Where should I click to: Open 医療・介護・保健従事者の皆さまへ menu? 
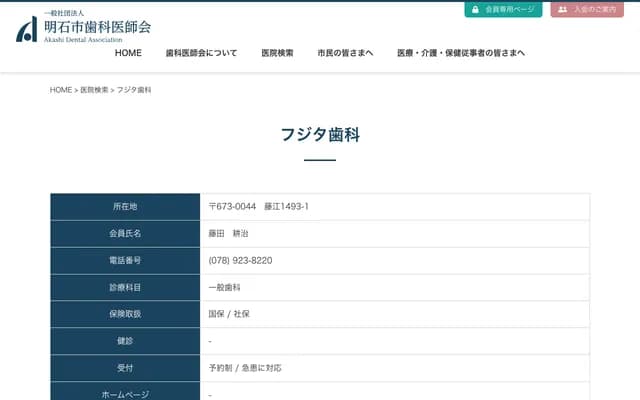[460, 53]
